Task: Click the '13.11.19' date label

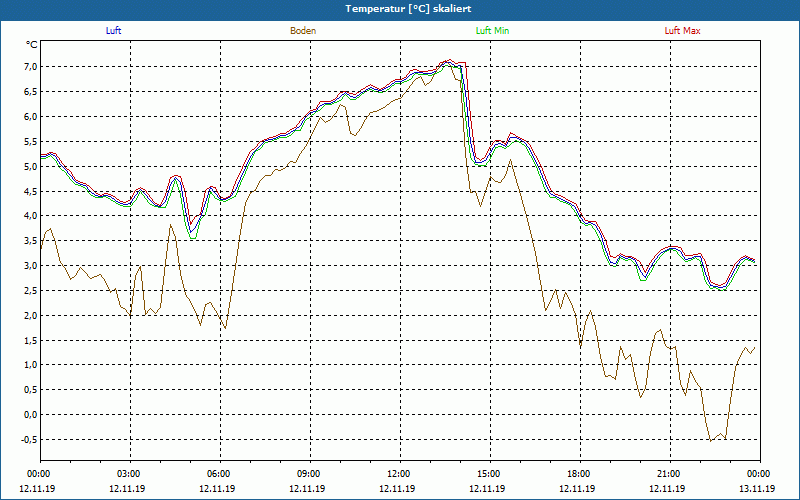Action: 758,488
